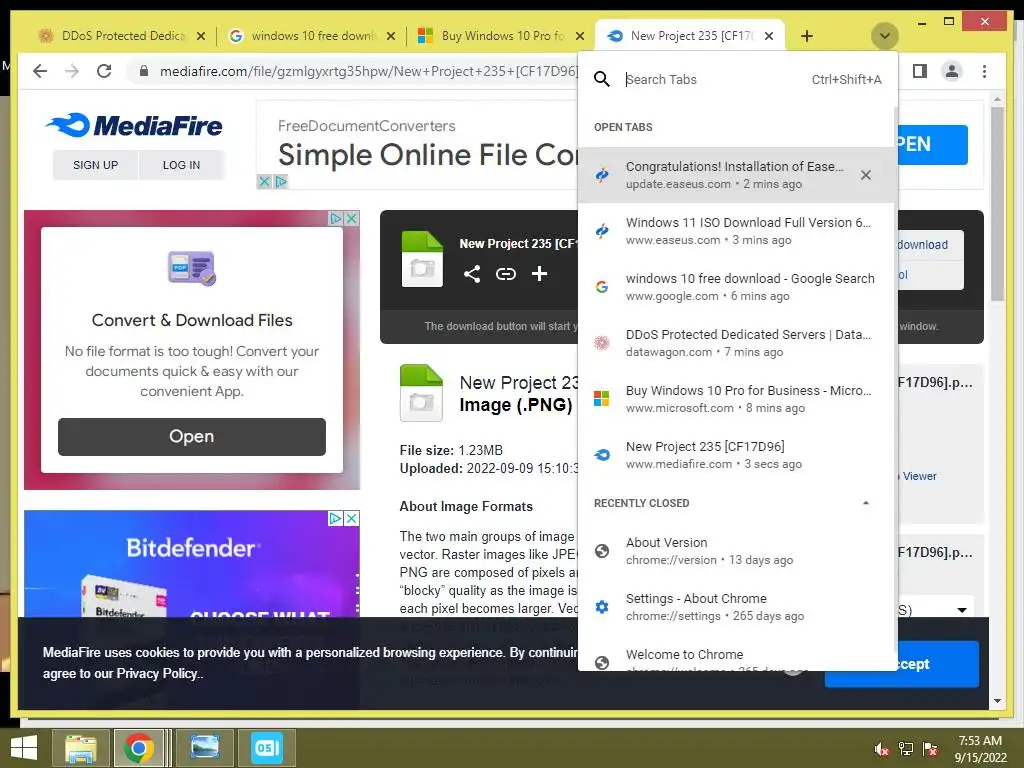Screen dimensions: 1024x768
Task: Click the LOG IN button
Action: [x=182, y=165]
